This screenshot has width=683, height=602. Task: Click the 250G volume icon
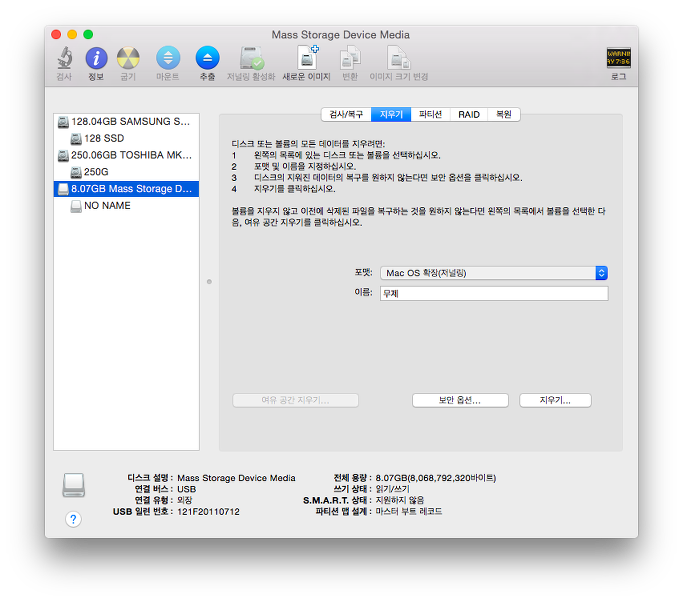pyautogui.click(x=76, y=172)
